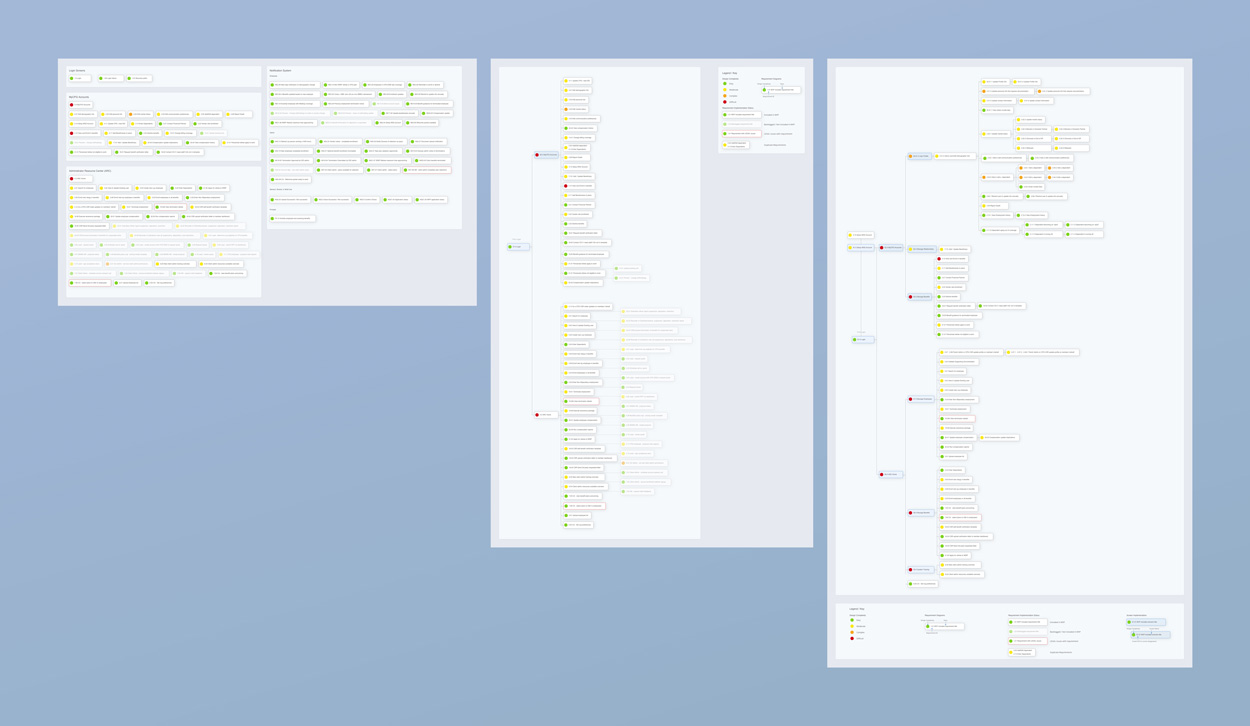The image size is (1250, 726).
Task: Click the green Easy dot in bottom-right legend
Action: pos(852,620)
